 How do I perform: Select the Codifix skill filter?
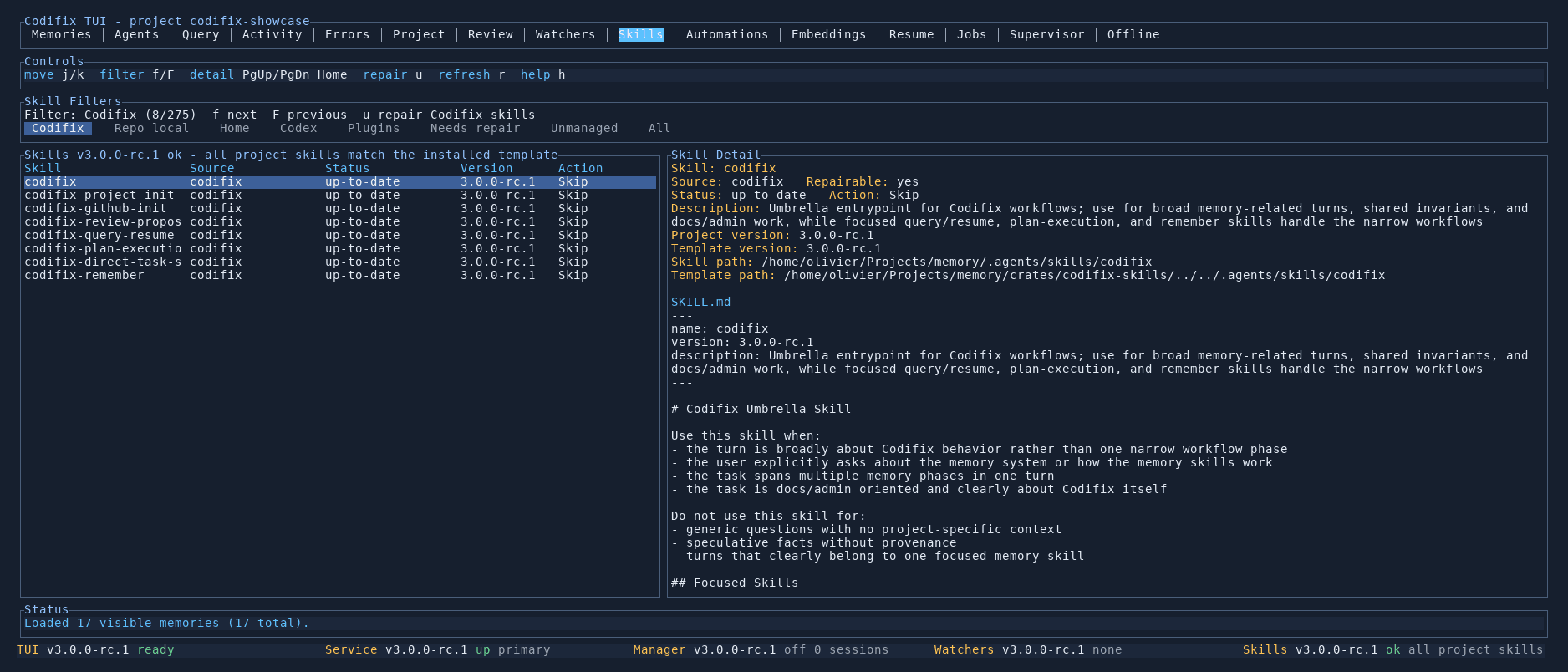[58, 128]
